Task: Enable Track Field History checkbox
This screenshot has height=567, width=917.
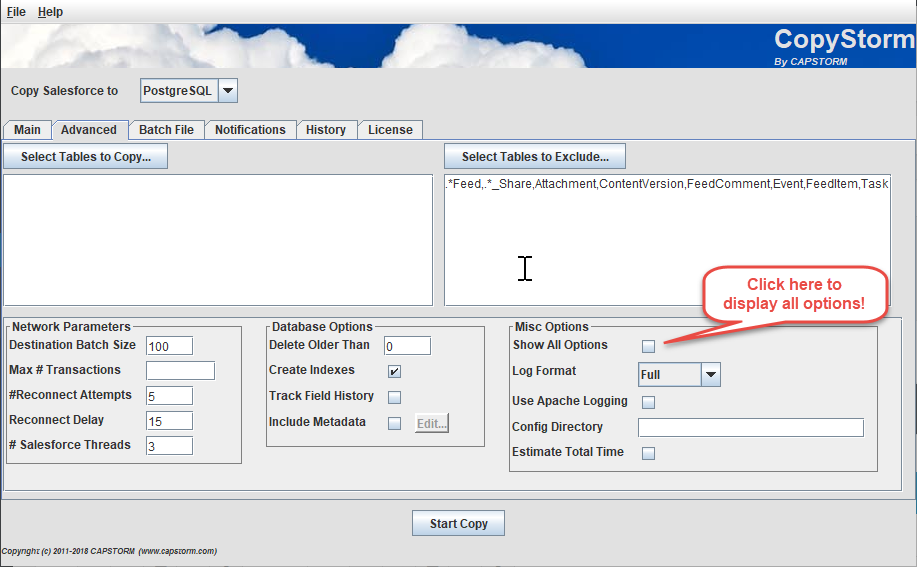Action: click(394, 397)
